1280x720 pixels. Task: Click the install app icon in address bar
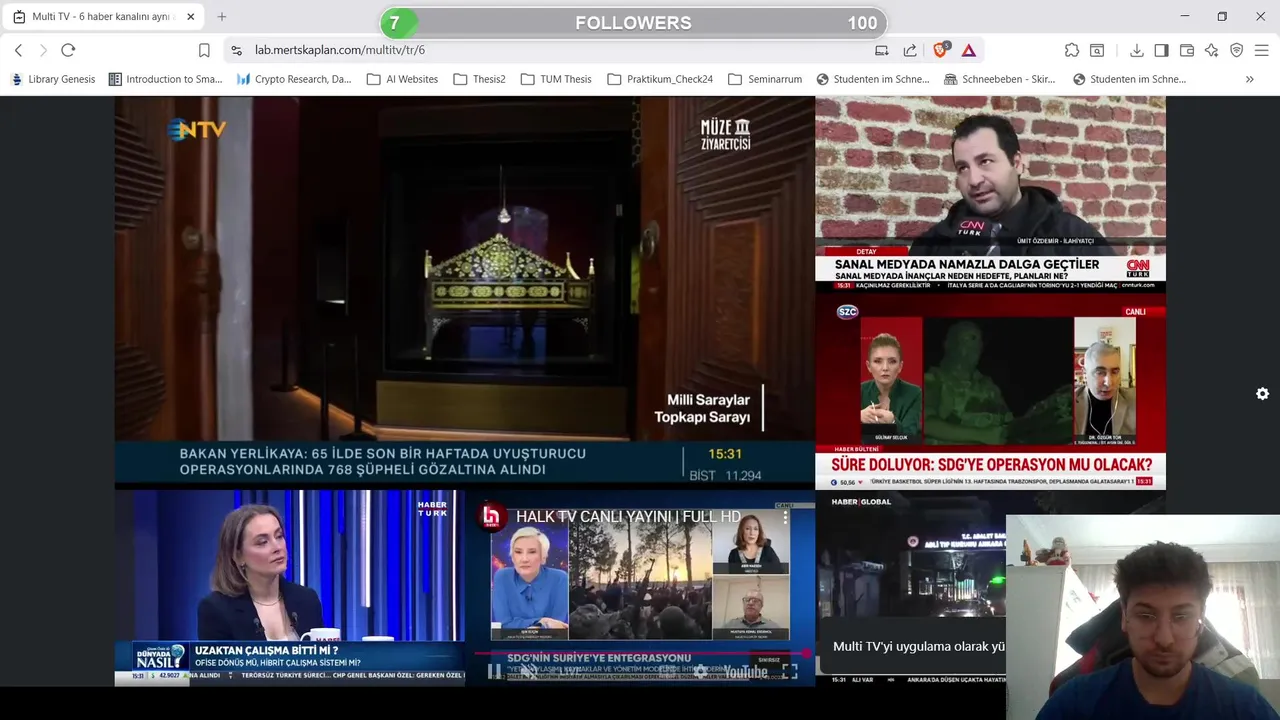(882, 50)
